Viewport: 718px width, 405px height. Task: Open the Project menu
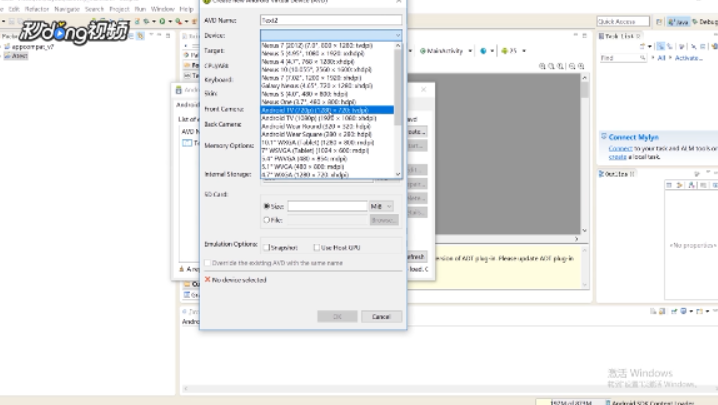tap(119, 9)
